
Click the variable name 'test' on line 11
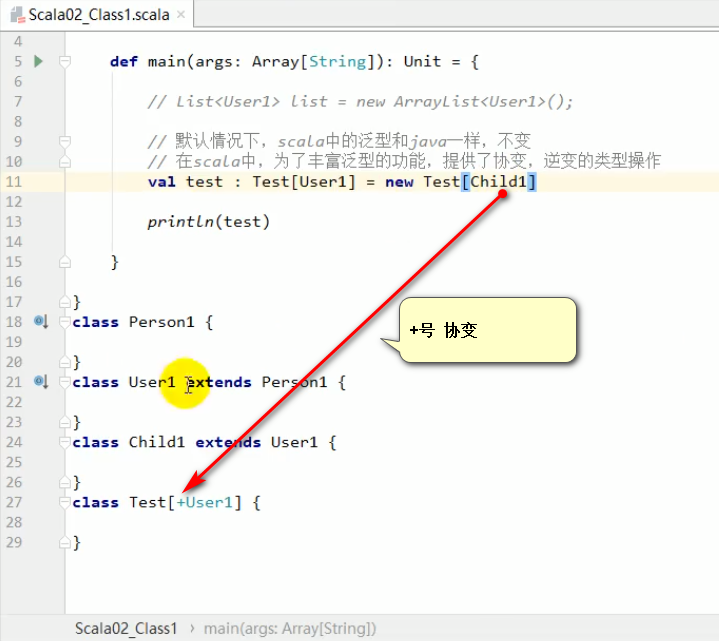(x=204, y=182)
